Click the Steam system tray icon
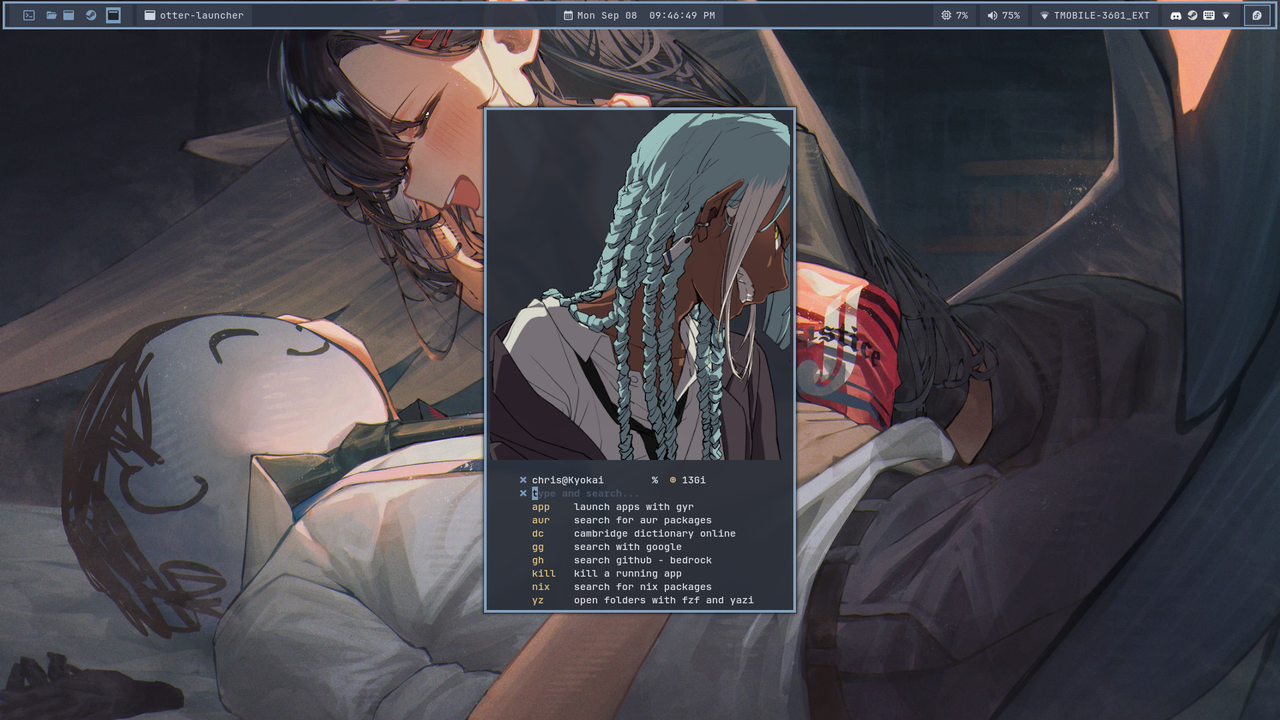1280x720 pixels. click(x=1192, y=15)
